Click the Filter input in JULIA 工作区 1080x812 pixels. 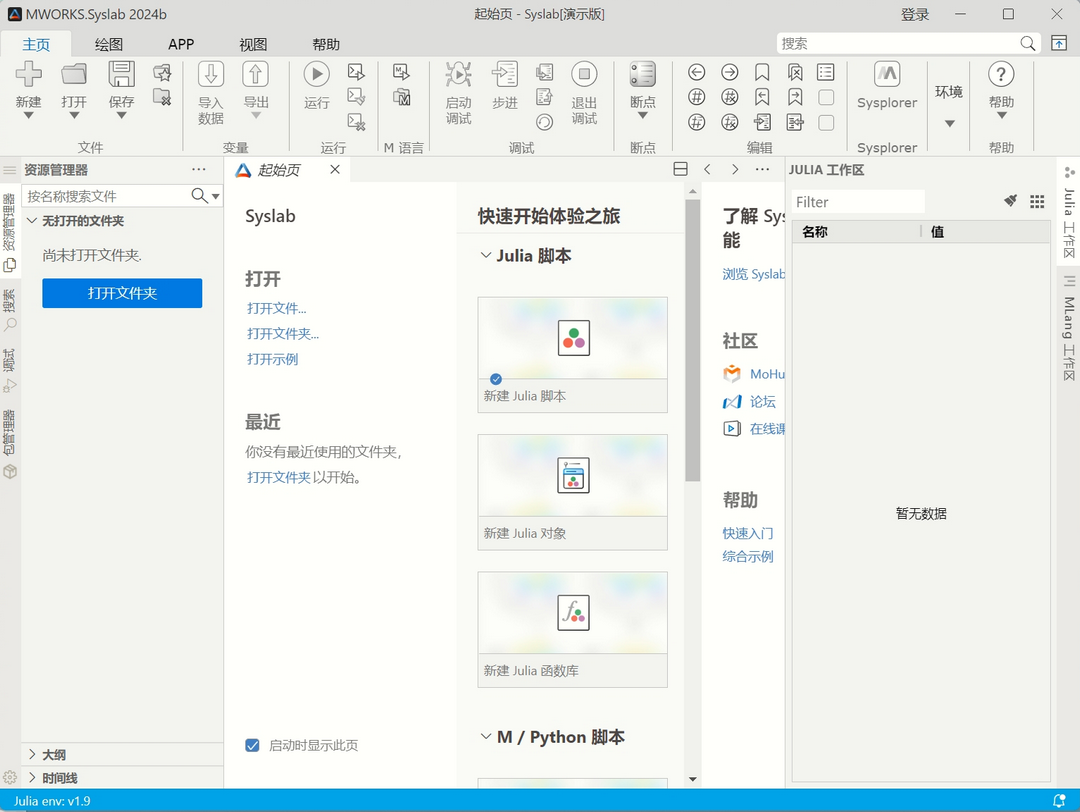point(858,202)
